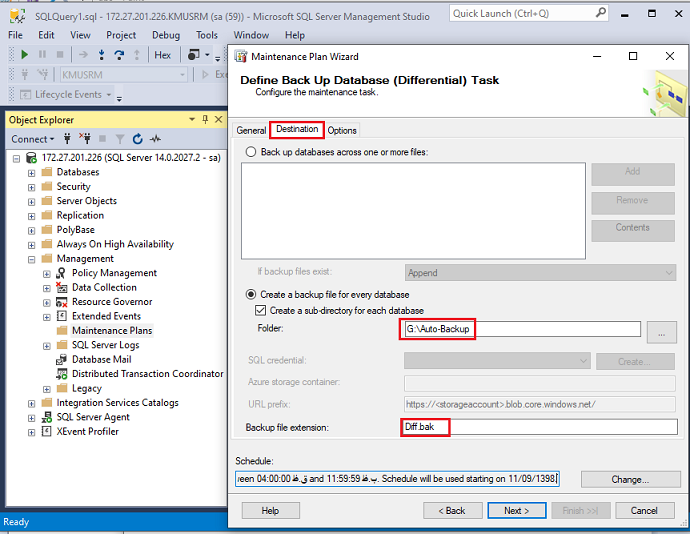Click the green Execute query icon
Image resolution: width=690 pixels, height=534 pixels.
coord(24,55)
